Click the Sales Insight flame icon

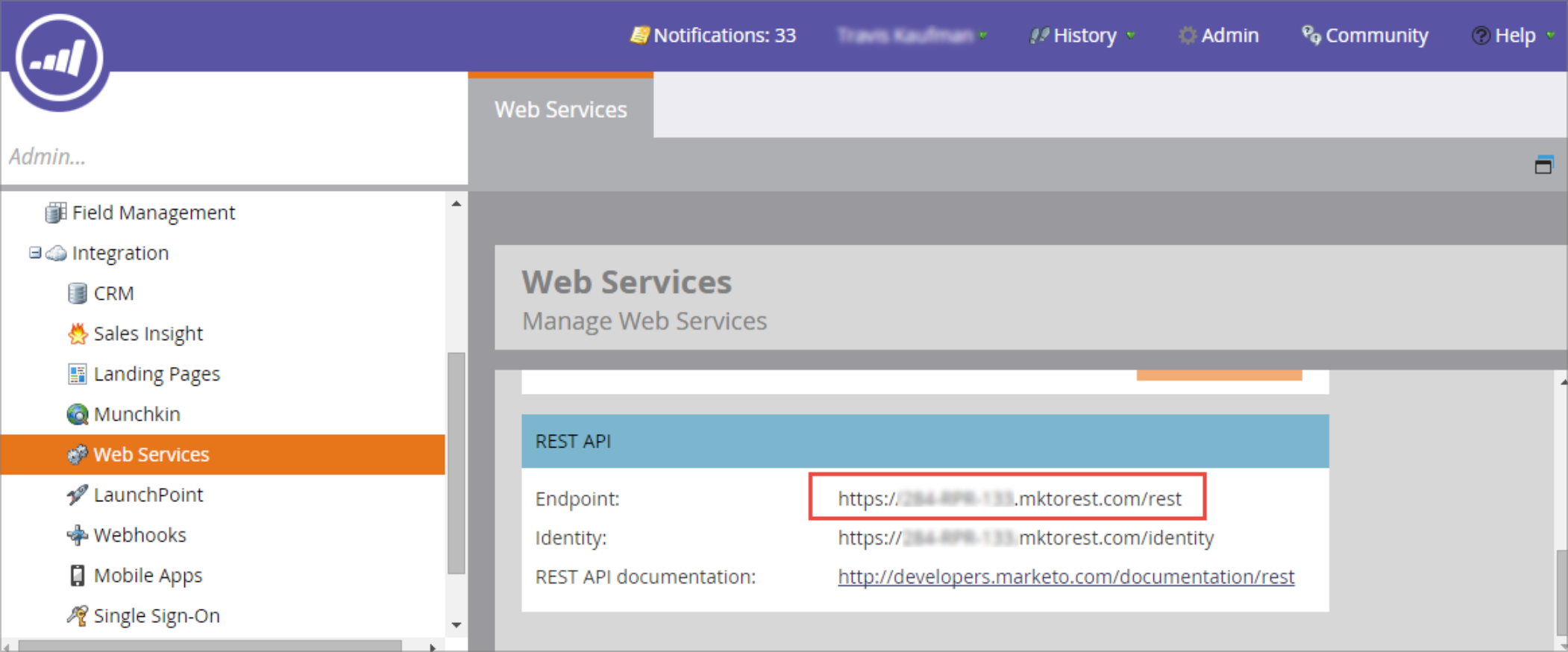click(77, 334)
